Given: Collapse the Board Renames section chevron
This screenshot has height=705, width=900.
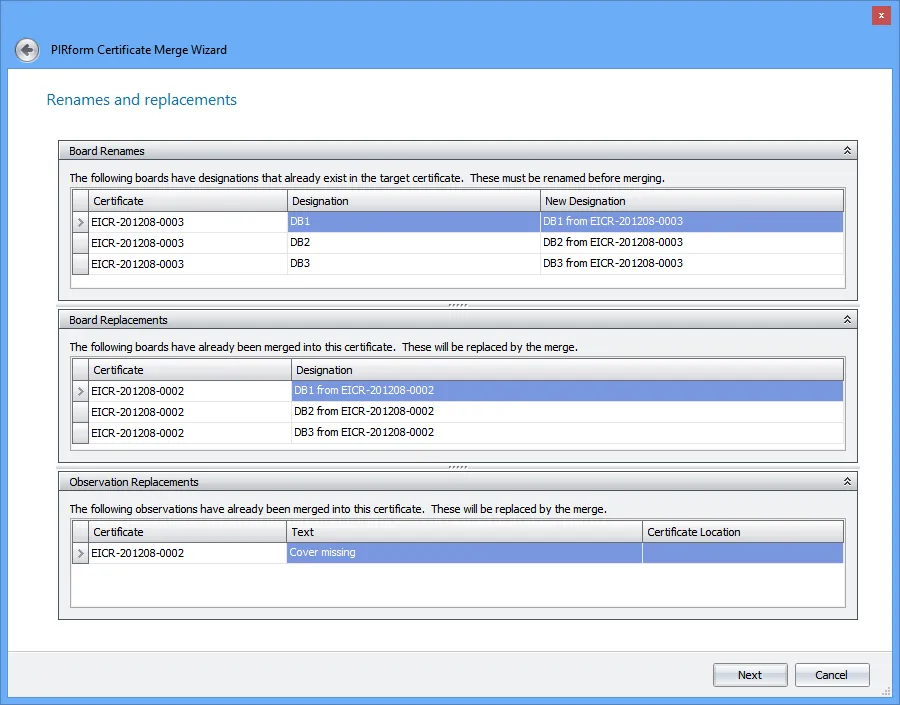Looking at the screenshot, I should coord(846,149).
